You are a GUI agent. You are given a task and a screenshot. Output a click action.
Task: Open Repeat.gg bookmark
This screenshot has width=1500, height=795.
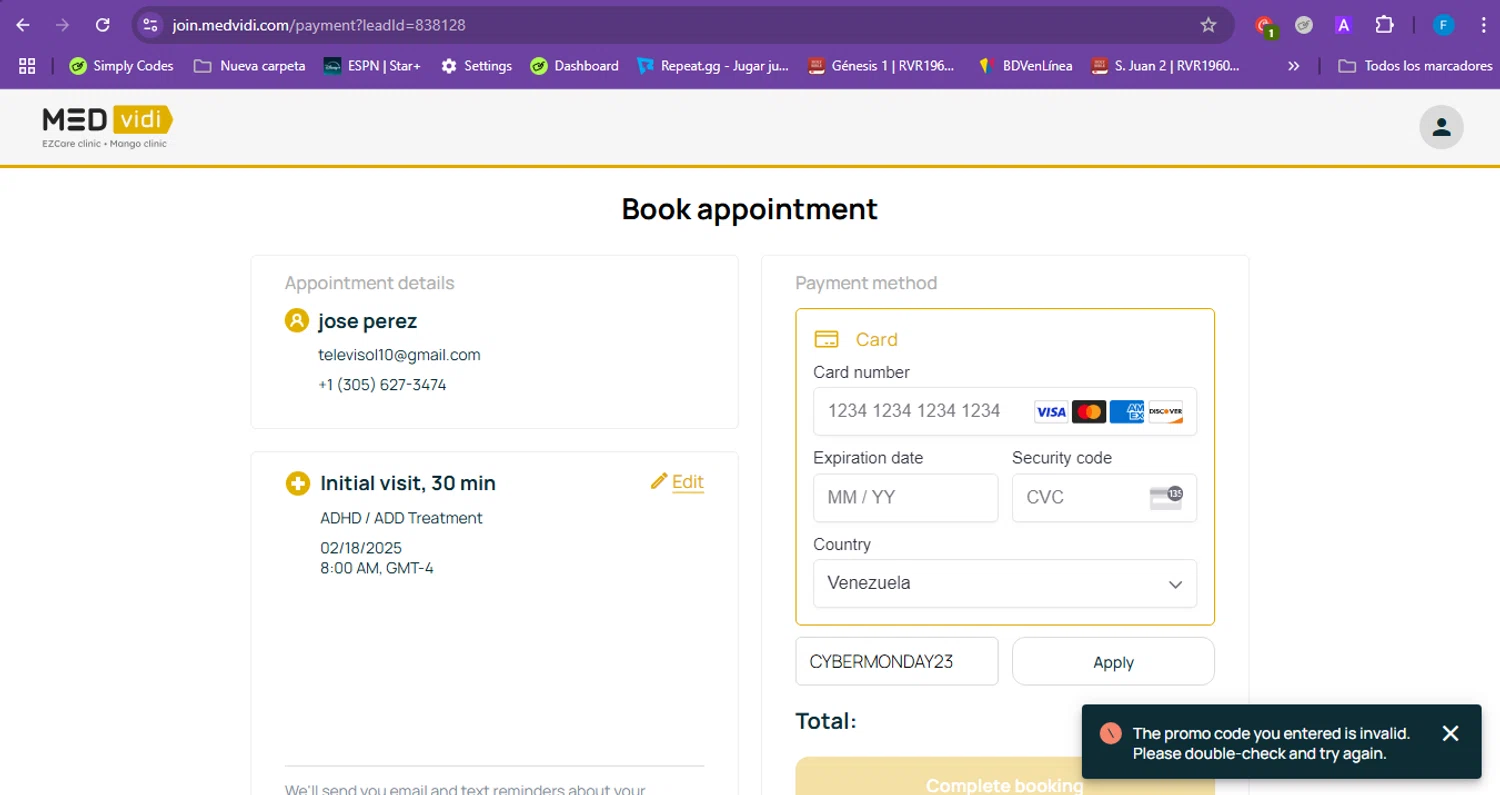pos(713,66)
